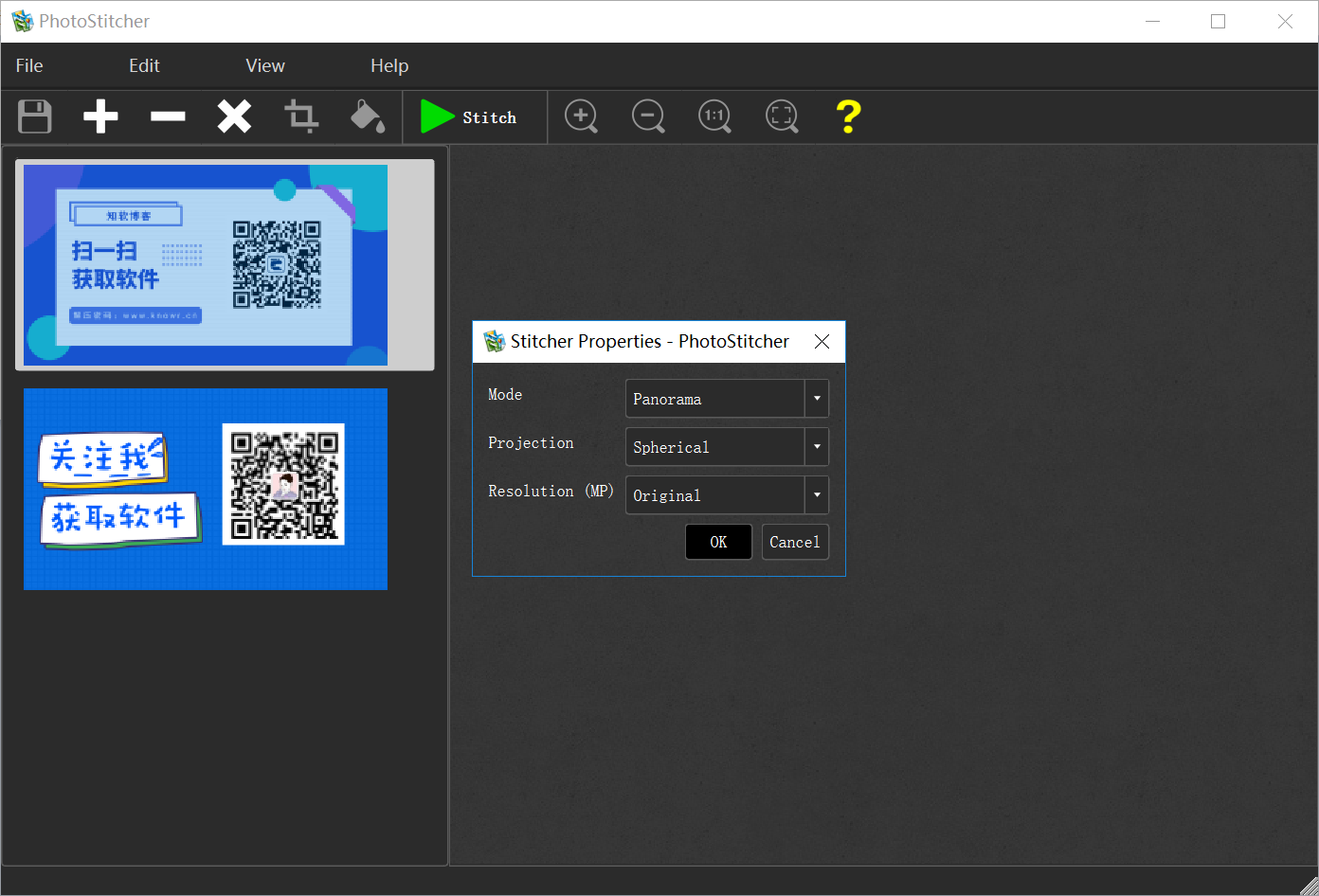Viewport: 1319px width, 896px height.
Task: Add images with the plus icon
Action: click(100, 117)
